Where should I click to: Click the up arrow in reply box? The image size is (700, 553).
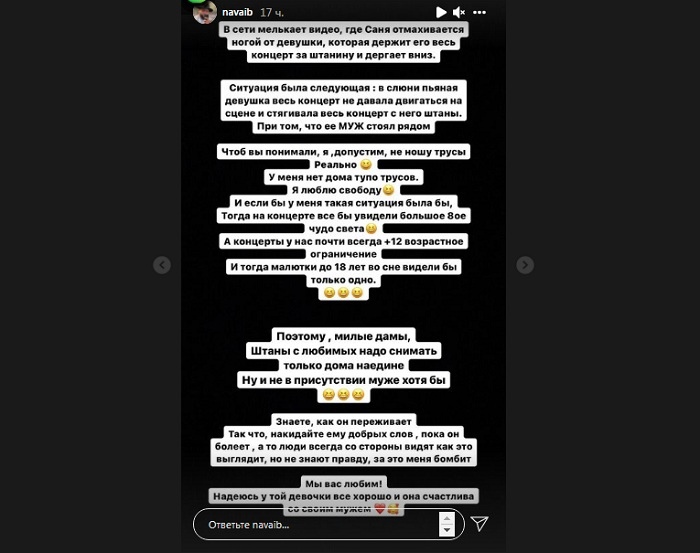447,518
